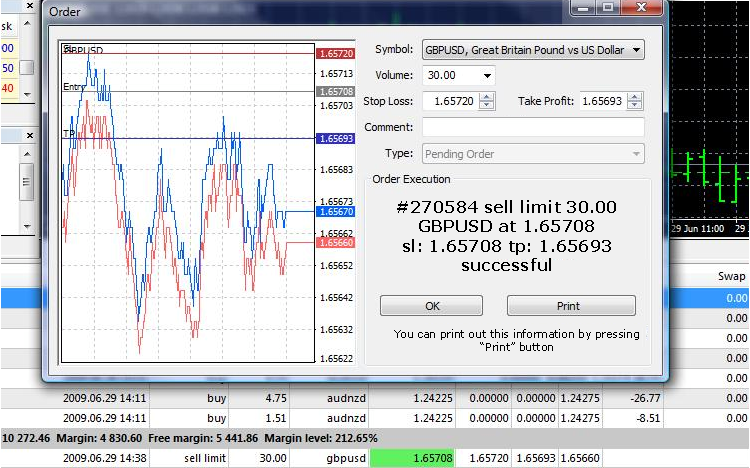Image resolution: width=750 pixels, height=468 pixels.
Task: Click the Take Profit value field 1.65693
Action: tap(603, 101)
